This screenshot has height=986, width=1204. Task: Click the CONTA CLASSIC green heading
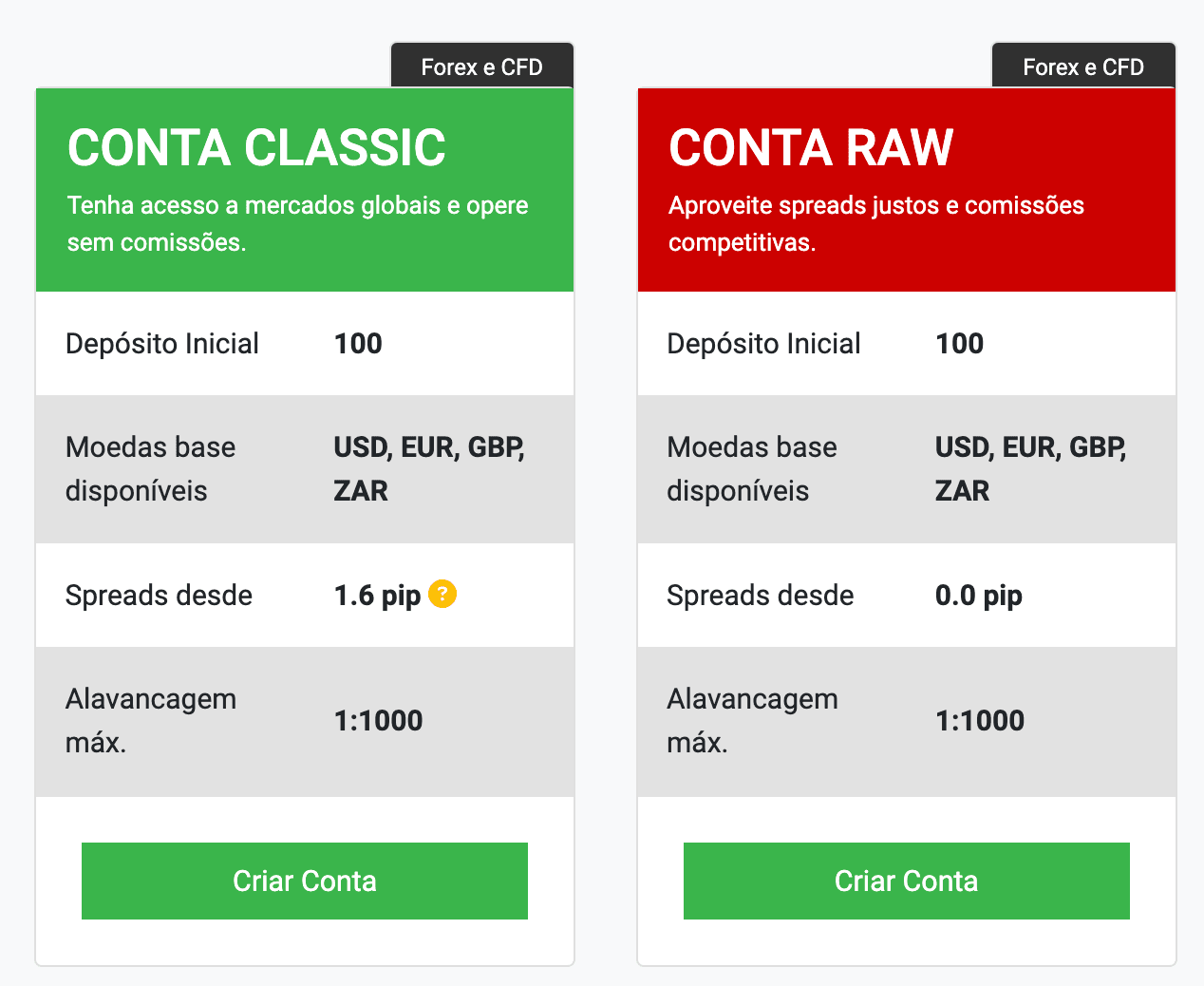point(256,148)
